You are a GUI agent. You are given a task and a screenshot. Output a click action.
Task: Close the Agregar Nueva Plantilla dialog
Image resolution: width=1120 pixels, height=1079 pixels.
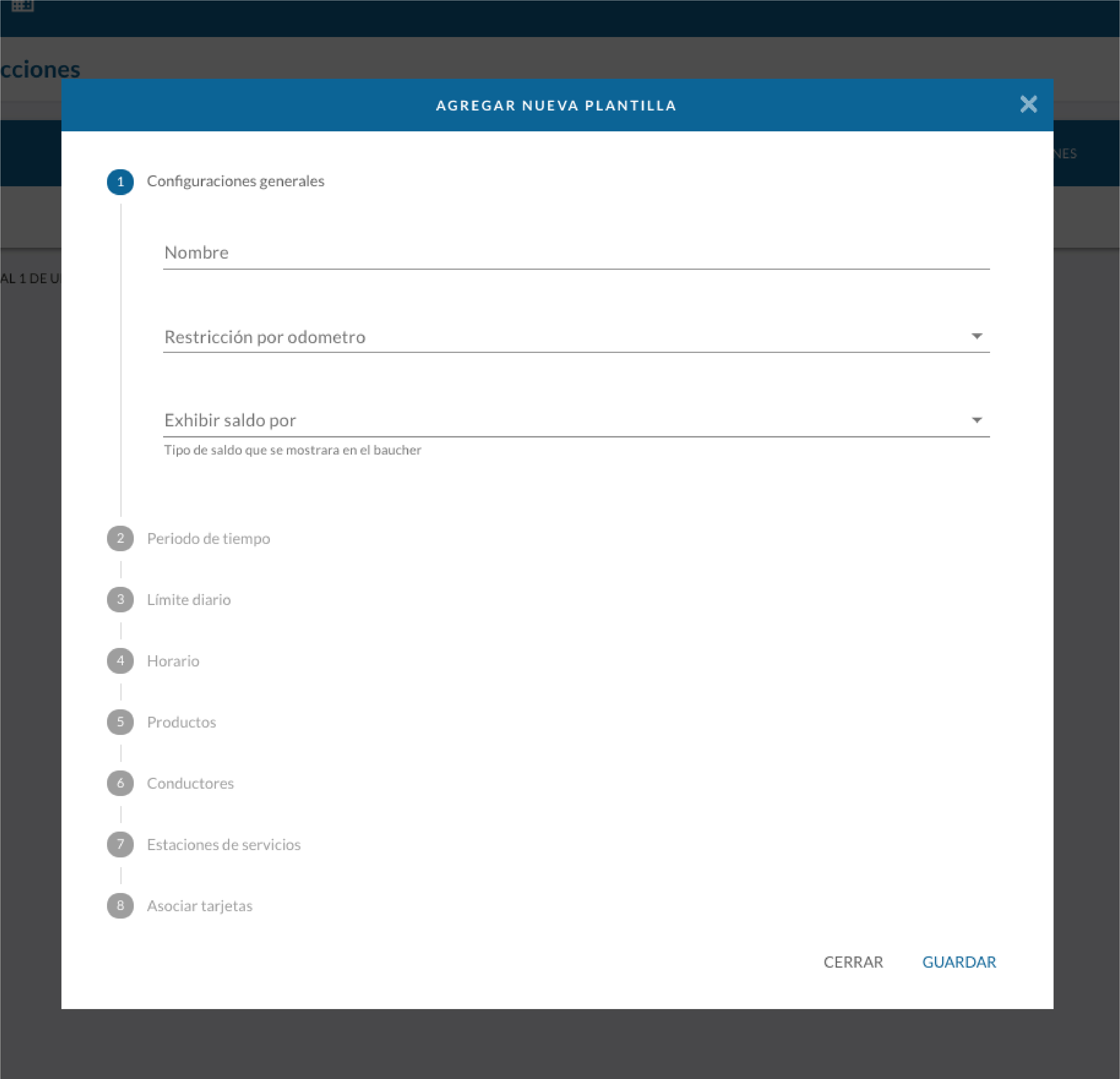click(x=1028, y=104)
